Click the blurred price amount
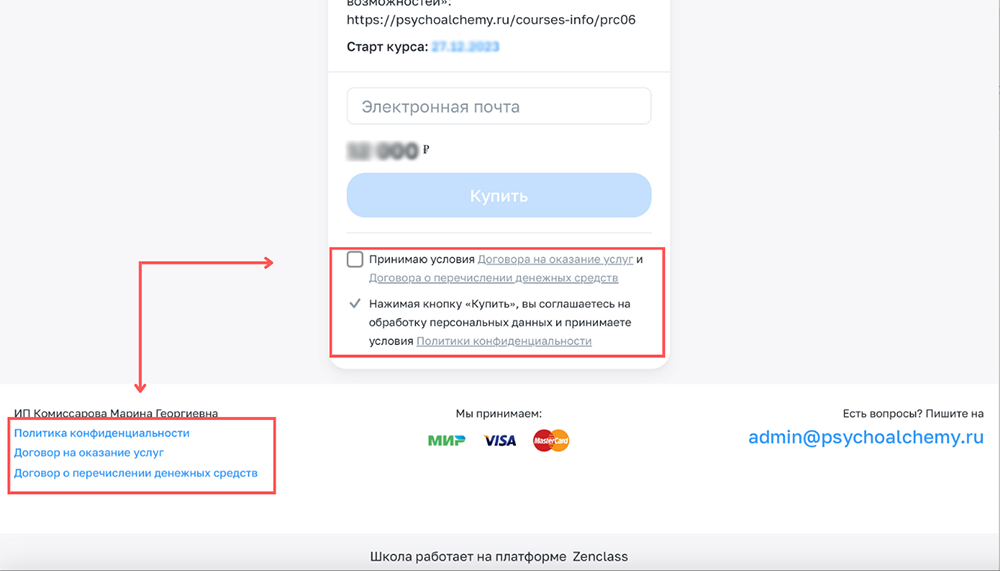This screenshot has width=1000, height=571. 382,152
